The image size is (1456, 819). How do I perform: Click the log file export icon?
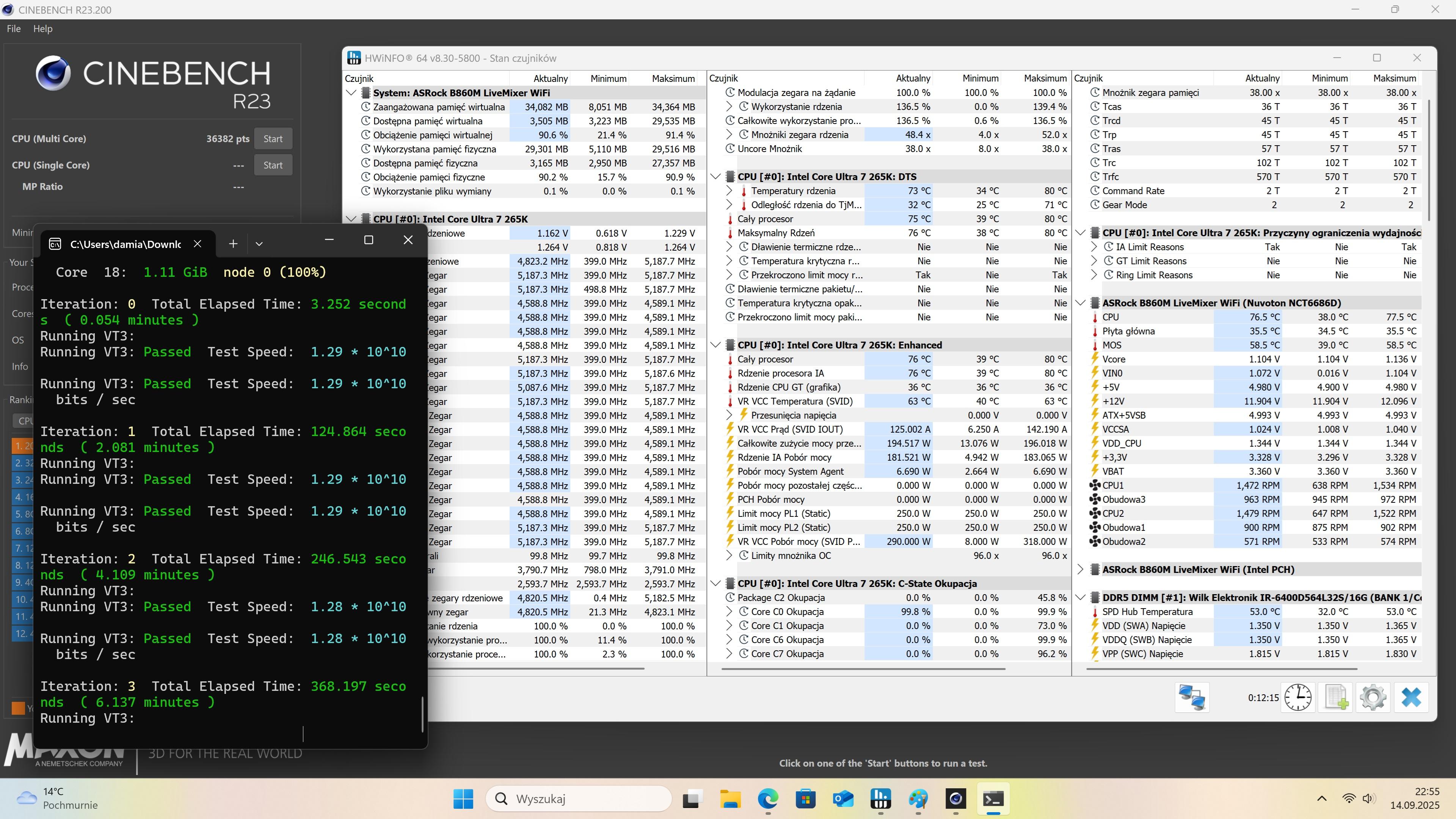coord(1336,697)
